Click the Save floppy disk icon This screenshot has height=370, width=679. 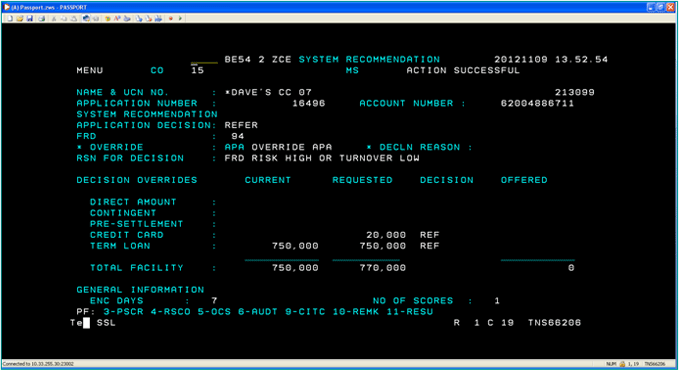click(x=29, y=18)
